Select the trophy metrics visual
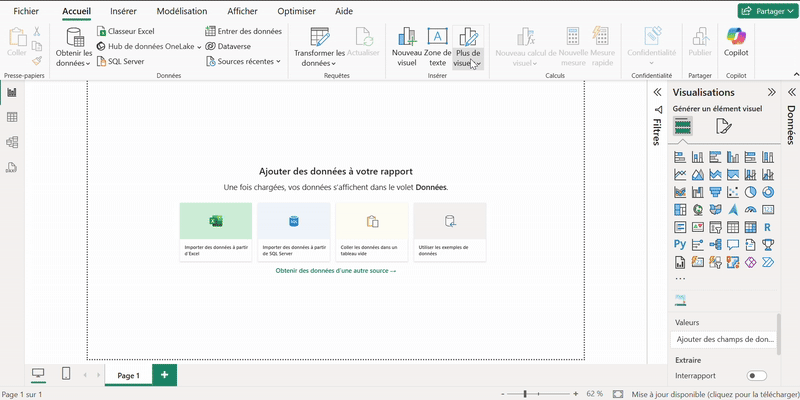Viewport: 800px width, 400px height. pyautogui.click(x=767, y=244)
